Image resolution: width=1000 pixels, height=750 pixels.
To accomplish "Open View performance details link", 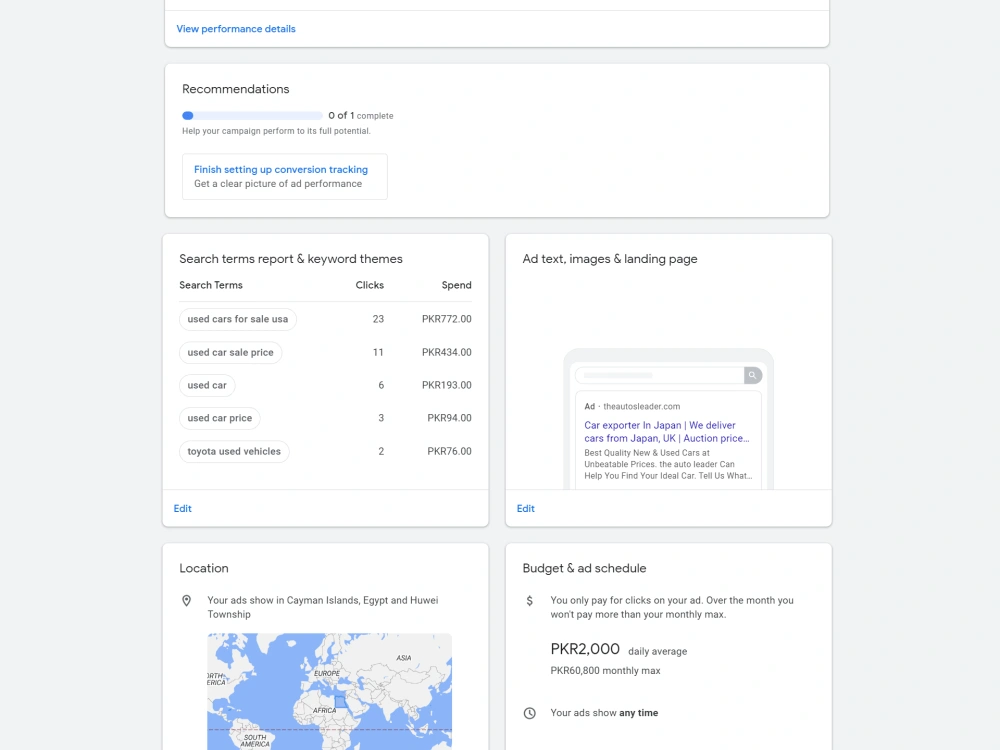I will tap(236, 29).
